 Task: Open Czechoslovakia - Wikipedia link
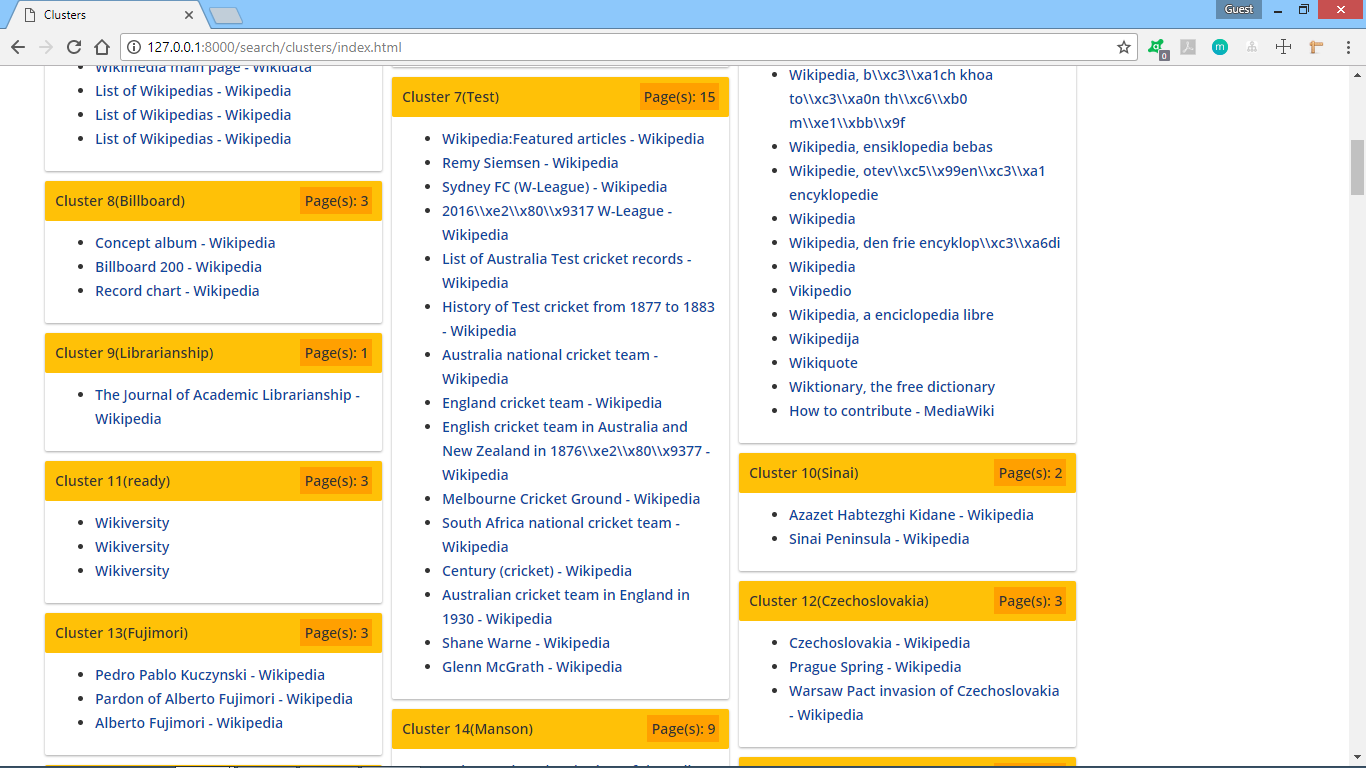point(879,643)
